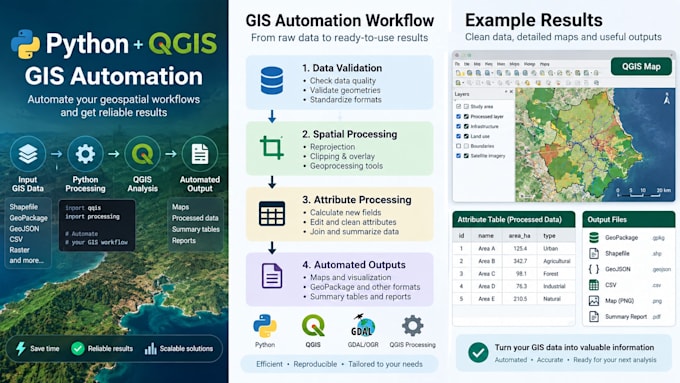Select the Satellite imagery layer name
Screen dimensions: 680x383
coord(488,156)
